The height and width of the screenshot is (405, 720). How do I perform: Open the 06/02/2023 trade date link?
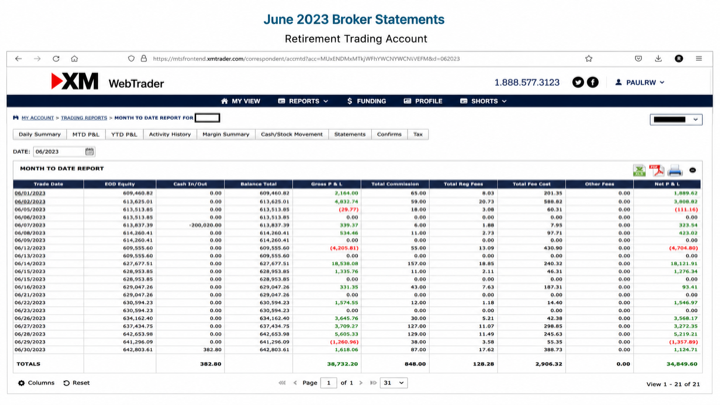pyautogui.click(x=30, y=202)
